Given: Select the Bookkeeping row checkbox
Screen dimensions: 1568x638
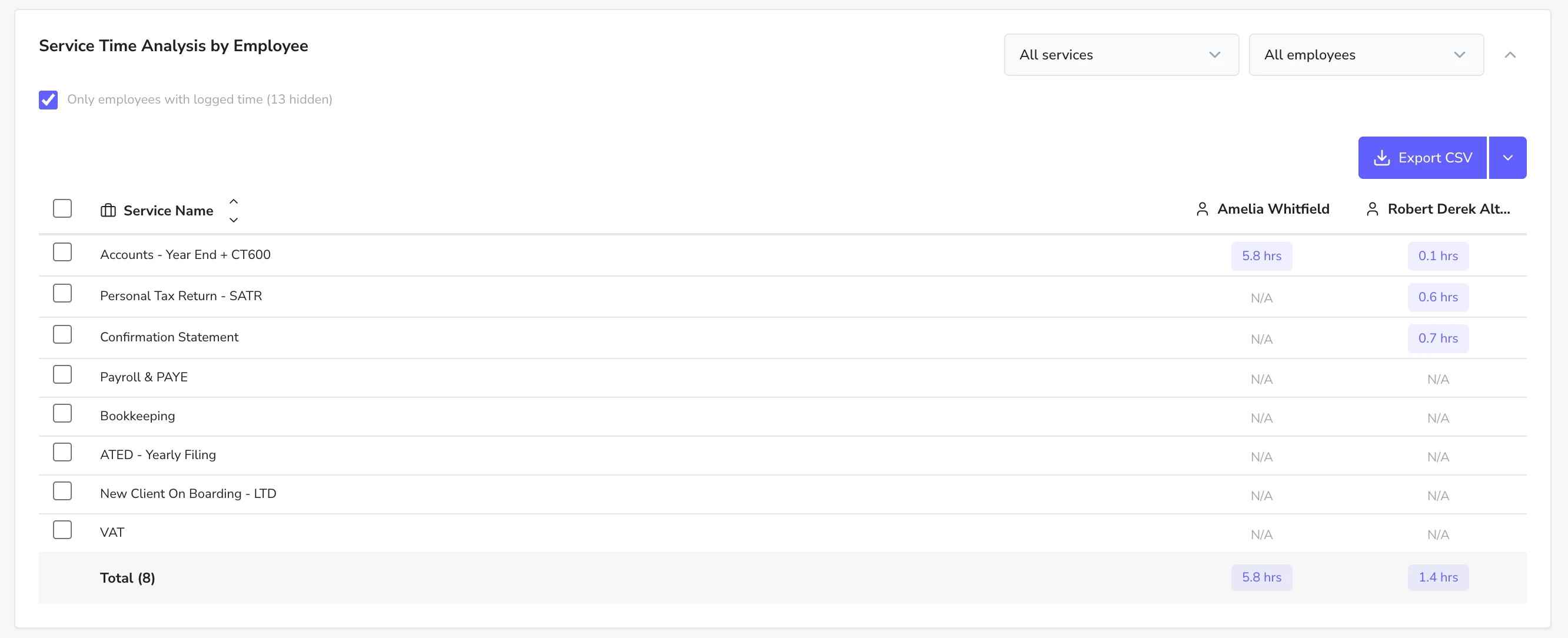Looking at the screenshot, I should (62, 413).
